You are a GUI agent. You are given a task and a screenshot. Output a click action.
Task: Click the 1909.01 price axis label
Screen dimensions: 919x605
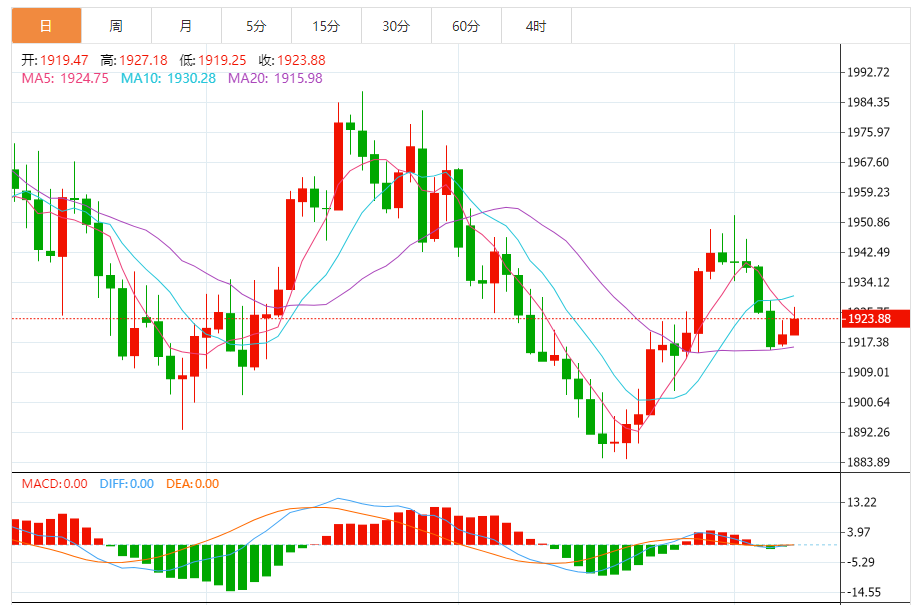pyautogui.click(x=868, y=372)
